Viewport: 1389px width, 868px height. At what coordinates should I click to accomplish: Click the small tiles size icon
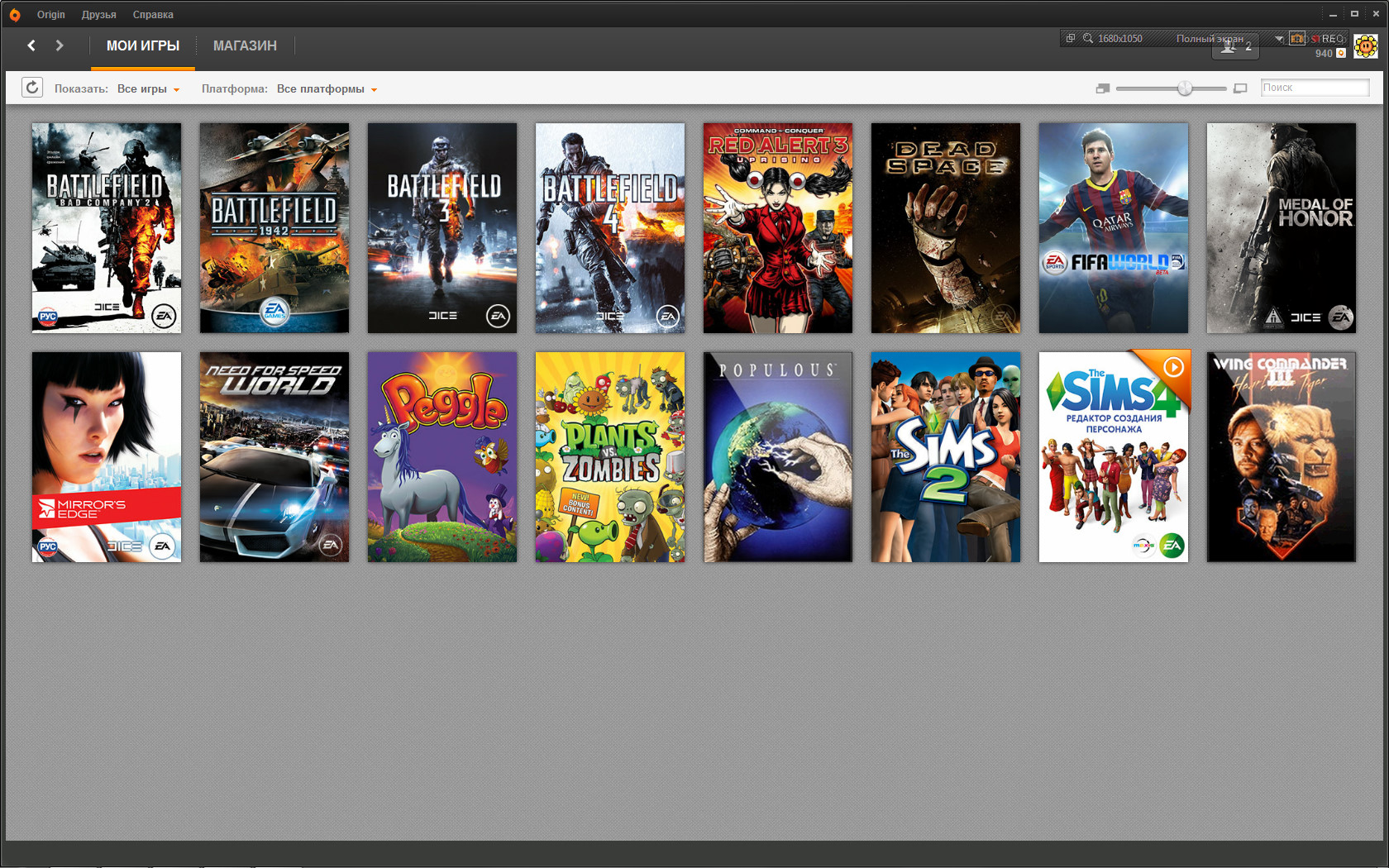point(1102,88)
